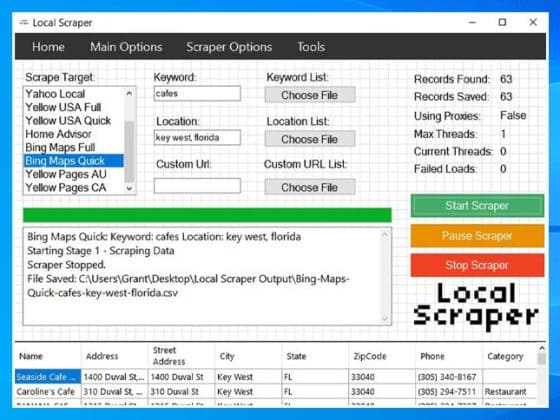560x420 pixels.
Task: Click log output scrollbar up arrow
Action: point(385,235)
